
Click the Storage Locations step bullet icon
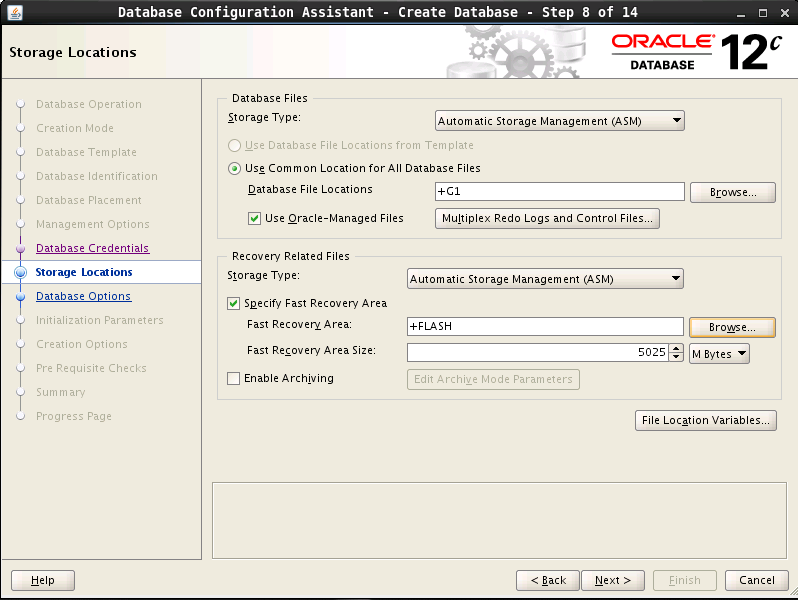[19, 272]
